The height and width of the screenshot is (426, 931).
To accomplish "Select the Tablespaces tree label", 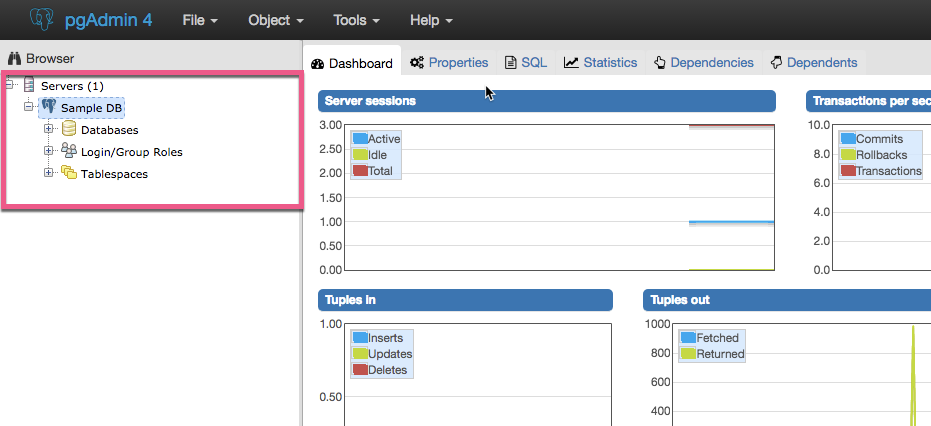I will 115,175.
